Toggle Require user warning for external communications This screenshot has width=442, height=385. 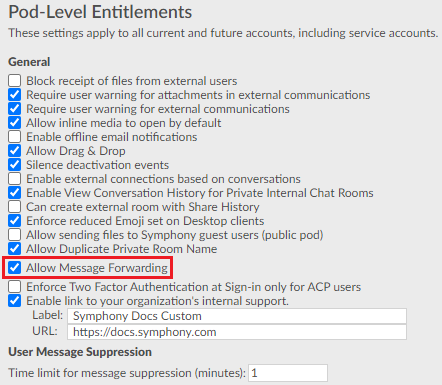pyautogui.click(x=15, y=109)
